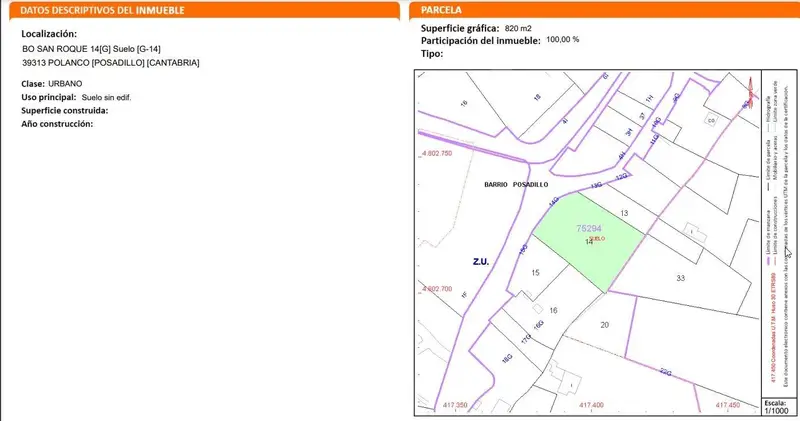
Task: Click the 'Superficie gráfica:' label
Action: 460,29
